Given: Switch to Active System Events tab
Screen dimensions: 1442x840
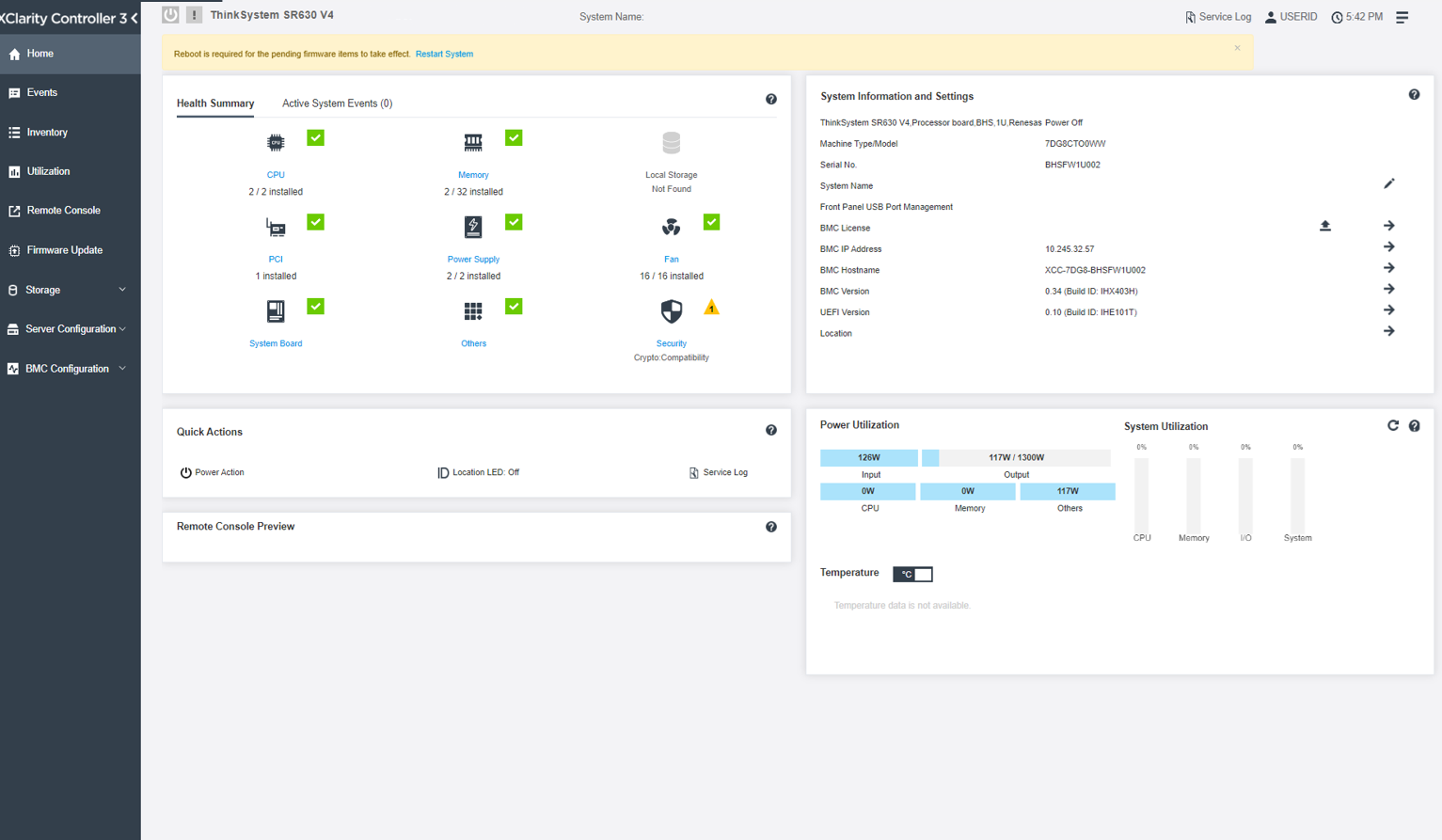Looking at the screenshot, I should (337, 103).
